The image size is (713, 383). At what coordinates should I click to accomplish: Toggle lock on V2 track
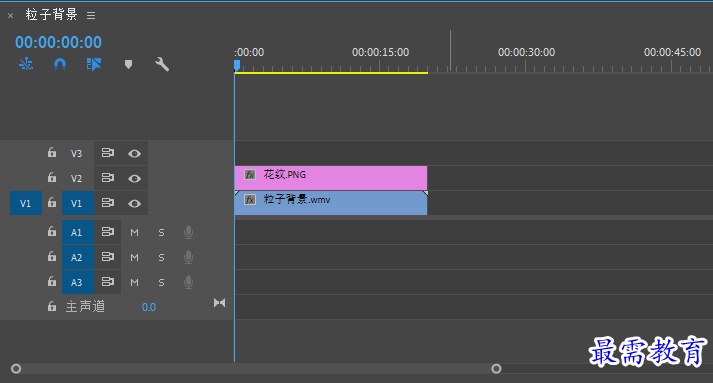(52, 177)
